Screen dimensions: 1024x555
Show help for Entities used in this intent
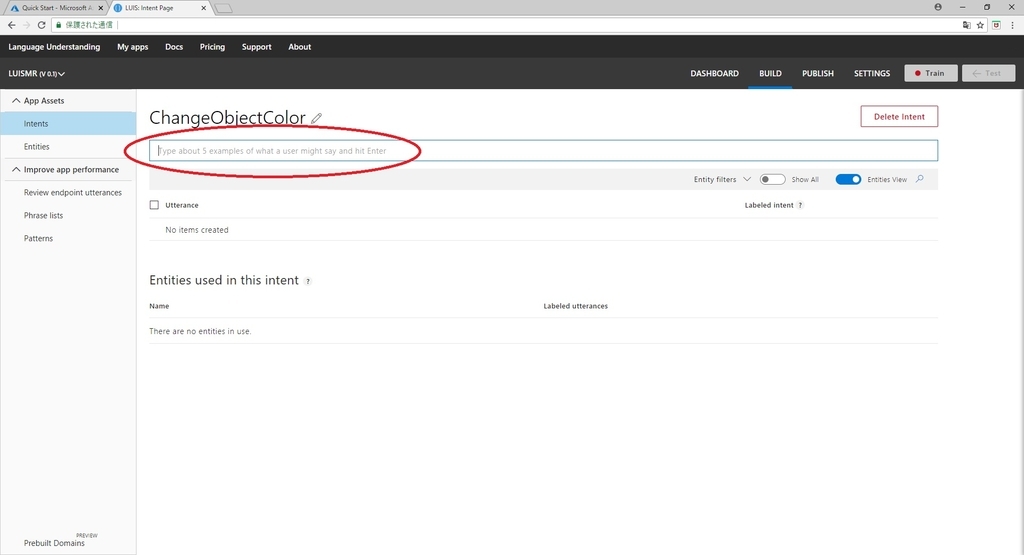click(308, 281)
